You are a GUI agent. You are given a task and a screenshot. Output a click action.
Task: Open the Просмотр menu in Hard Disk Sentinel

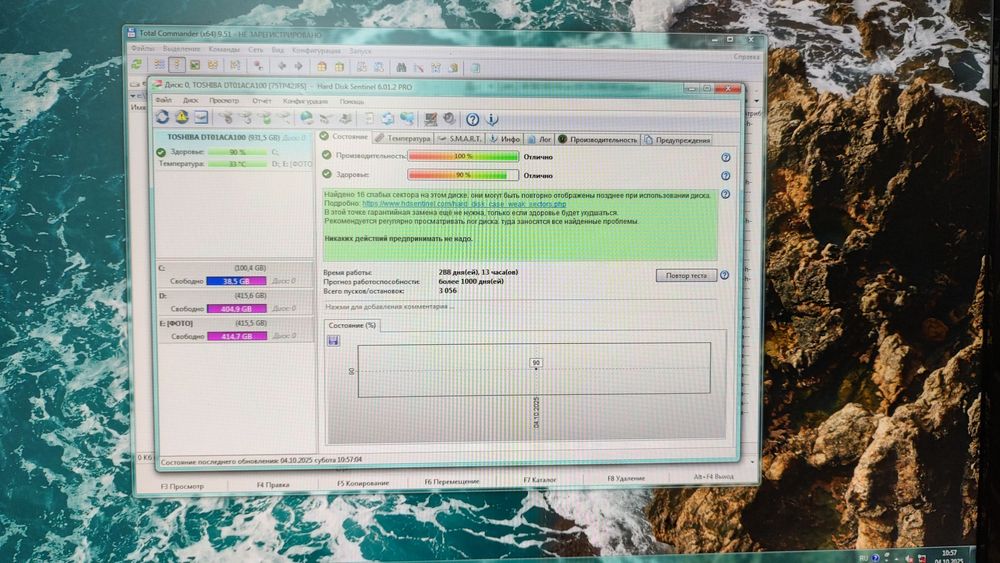tap(224, 100)
